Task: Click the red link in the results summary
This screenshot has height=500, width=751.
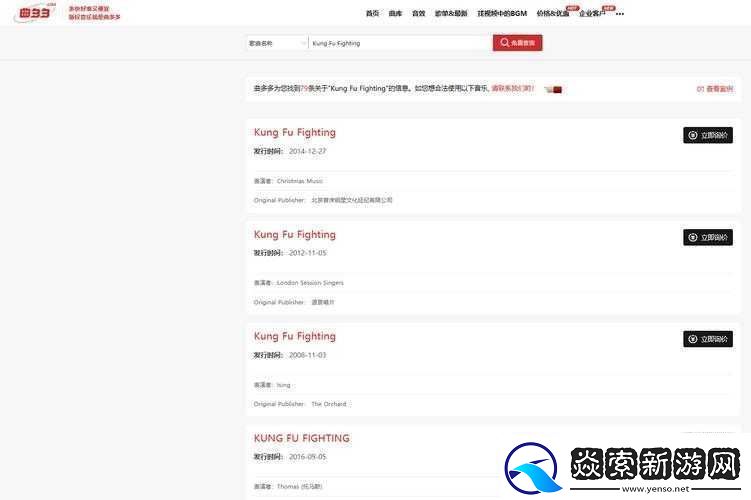Action: click(512, 89)
